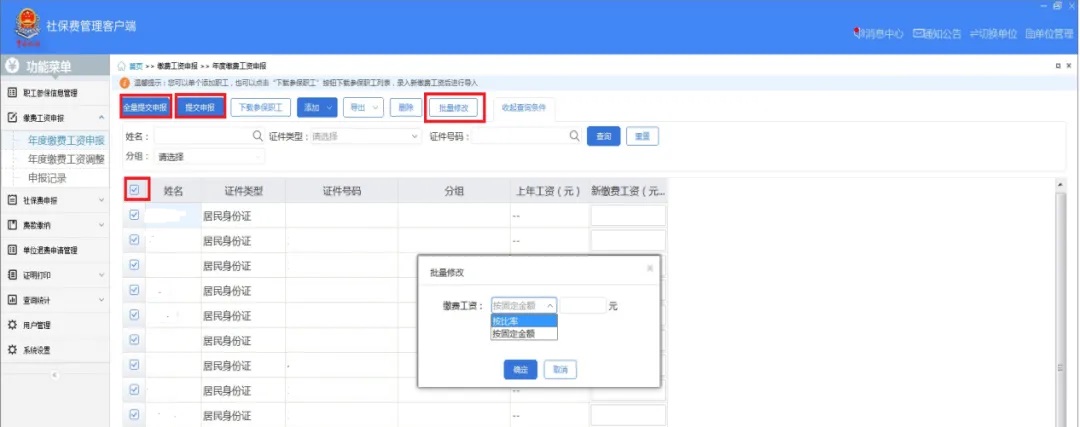Uncheck the second employee row checkbox
Screen dimensions: 1080x427
pyautogui.click(x=135, y=239)
